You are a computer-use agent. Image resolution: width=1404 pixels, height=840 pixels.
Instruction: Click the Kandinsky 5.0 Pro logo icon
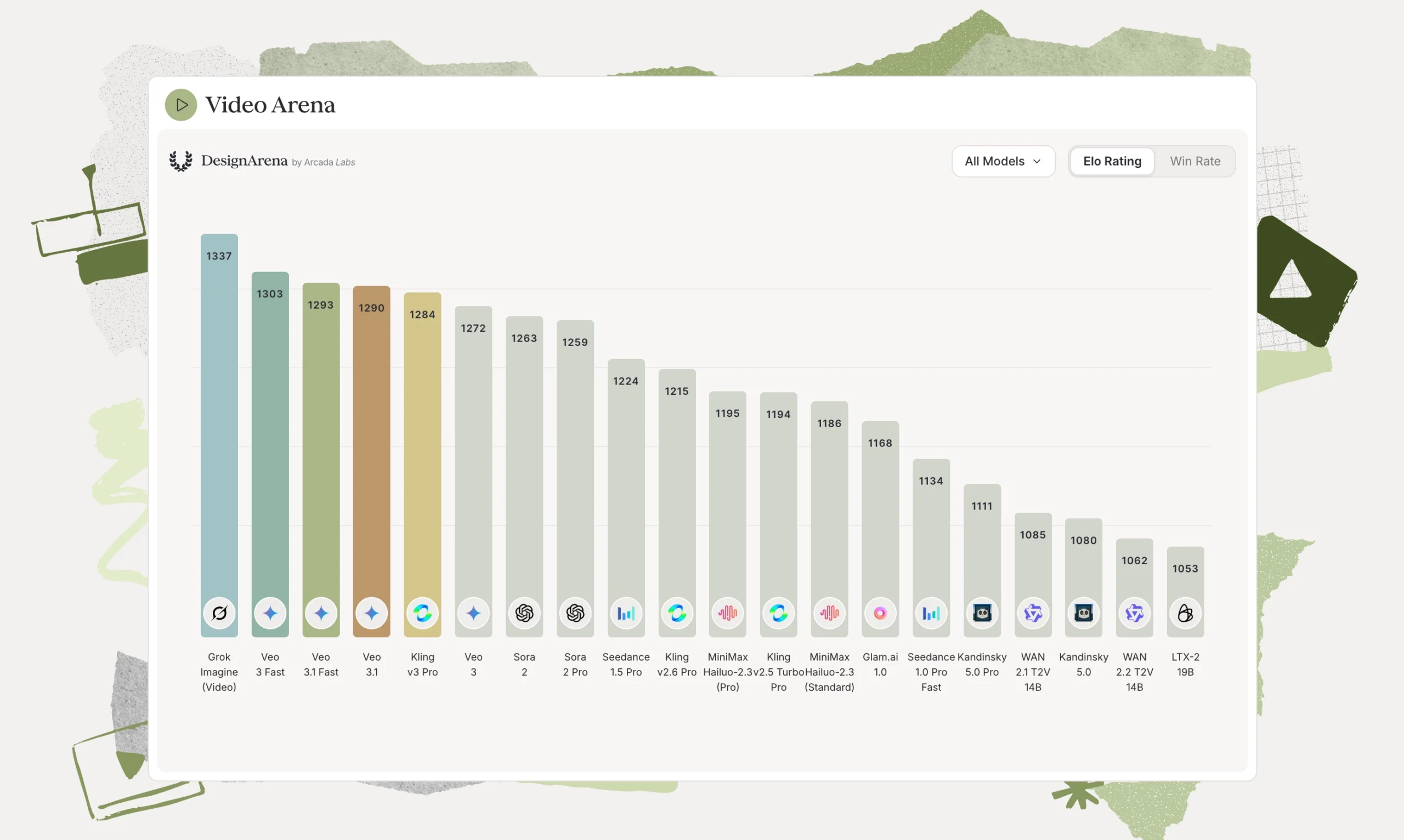(982, 613)
